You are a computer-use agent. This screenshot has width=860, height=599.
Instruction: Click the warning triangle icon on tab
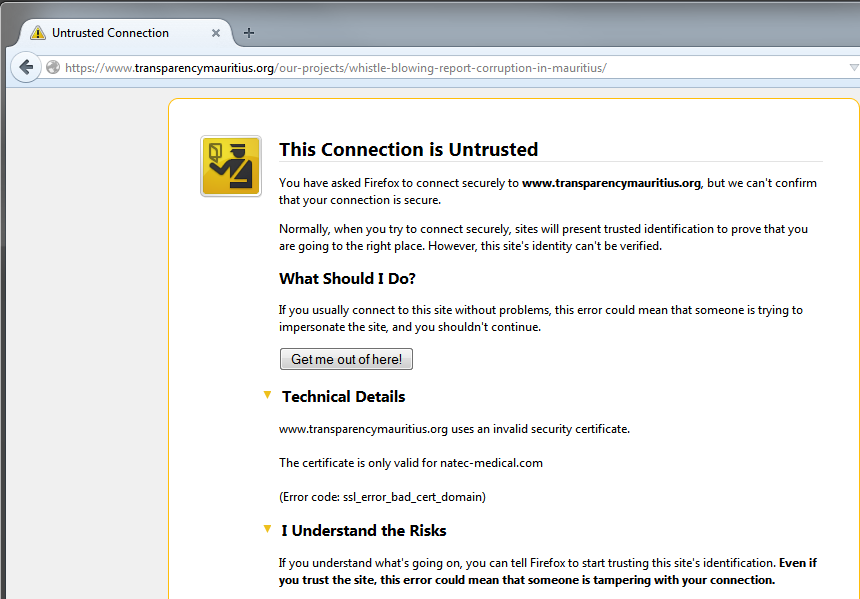38,33
